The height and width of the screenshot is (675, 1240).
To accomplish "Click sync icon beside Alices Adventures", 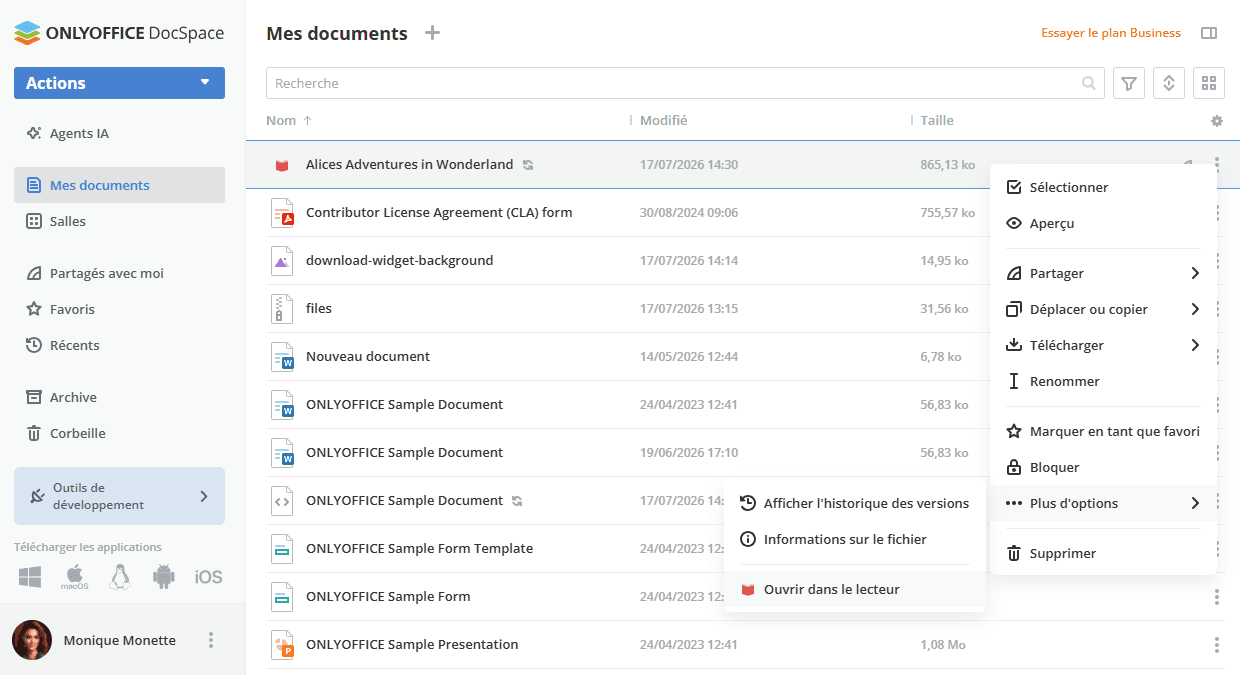I will (x=528, y=165).
